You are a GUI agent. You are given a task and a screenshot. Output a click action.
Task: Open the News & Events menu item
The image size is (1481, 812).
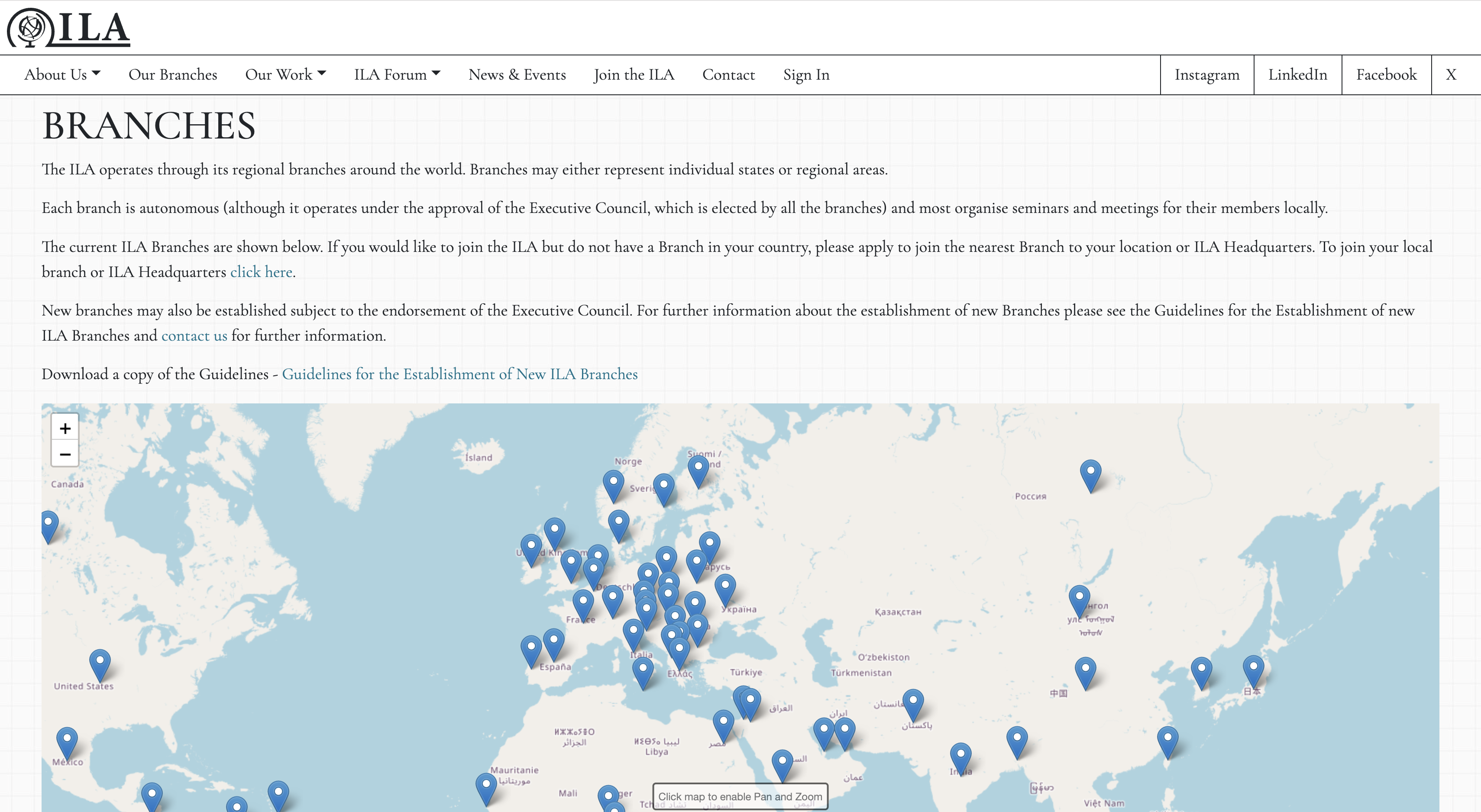[517, 75]
